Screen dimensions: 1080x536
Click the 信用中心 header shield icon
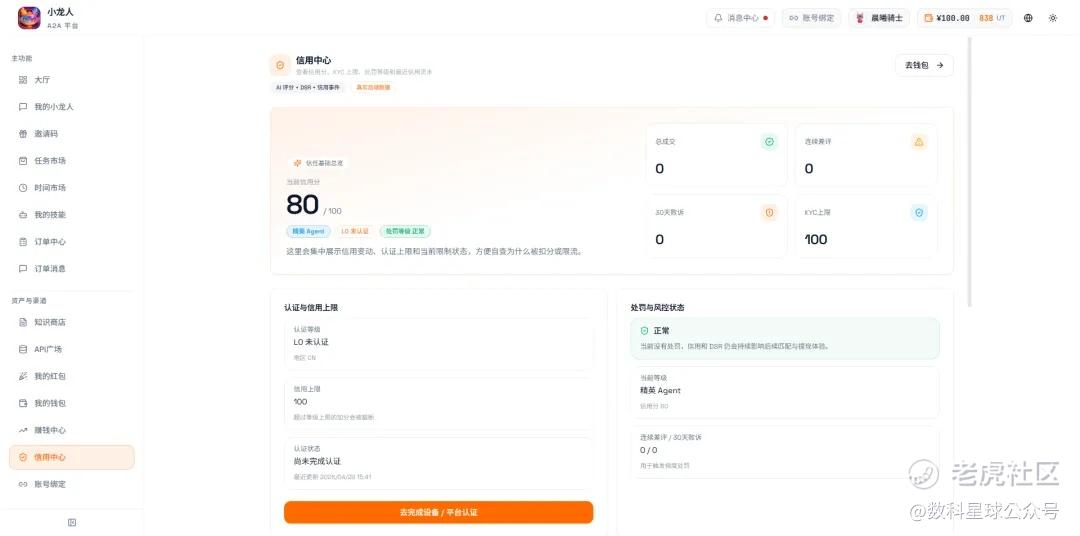click(280, 65)
